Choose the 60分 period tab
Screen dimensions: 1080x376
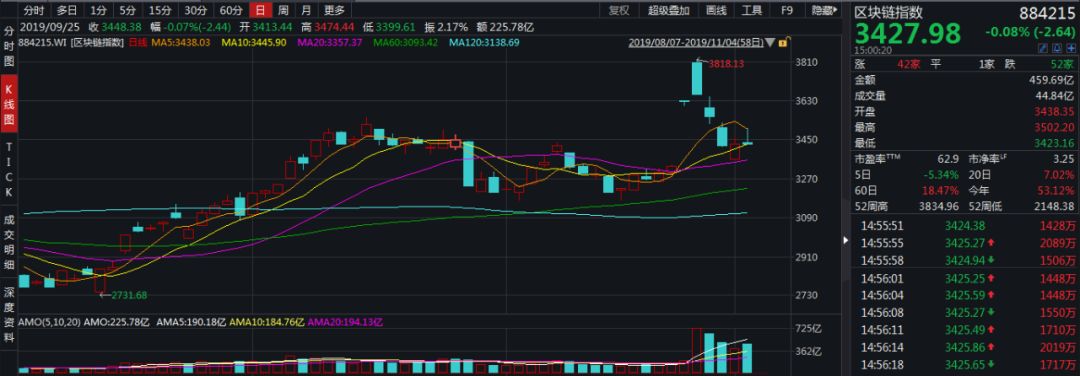click(231, 10)
